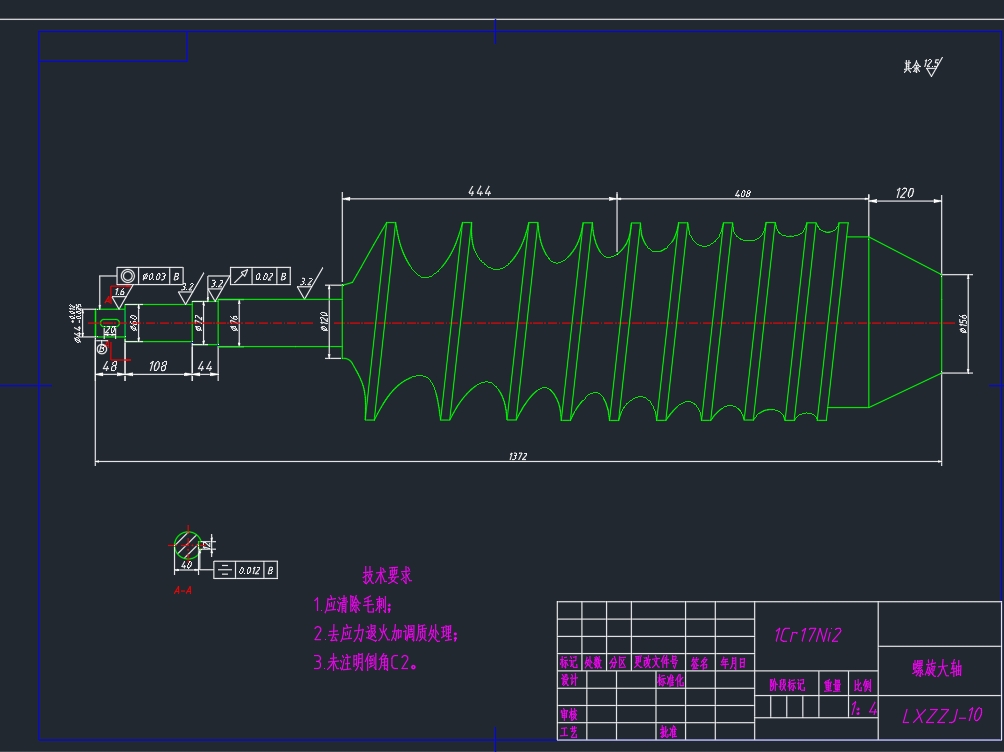Select the 其余 surface finish text
1004x752 pixels.
(912, 67)
